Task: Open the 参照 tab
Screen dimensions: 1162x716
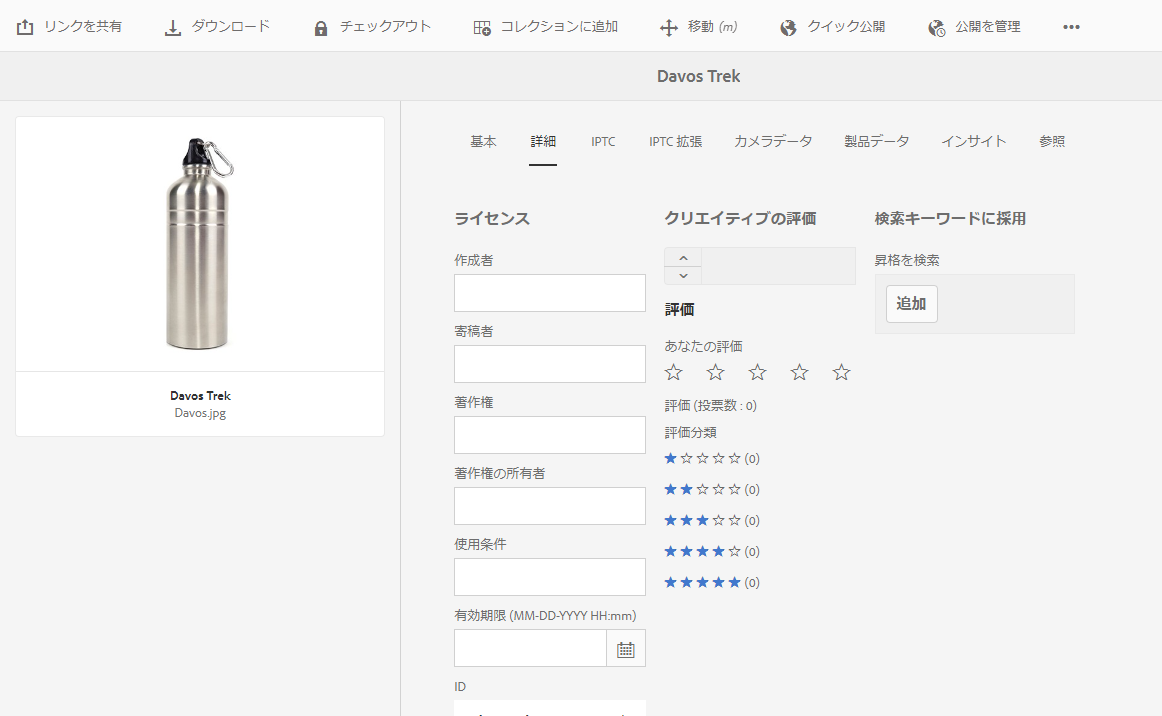Action: pyautogui.click(x=1052, y=142)
